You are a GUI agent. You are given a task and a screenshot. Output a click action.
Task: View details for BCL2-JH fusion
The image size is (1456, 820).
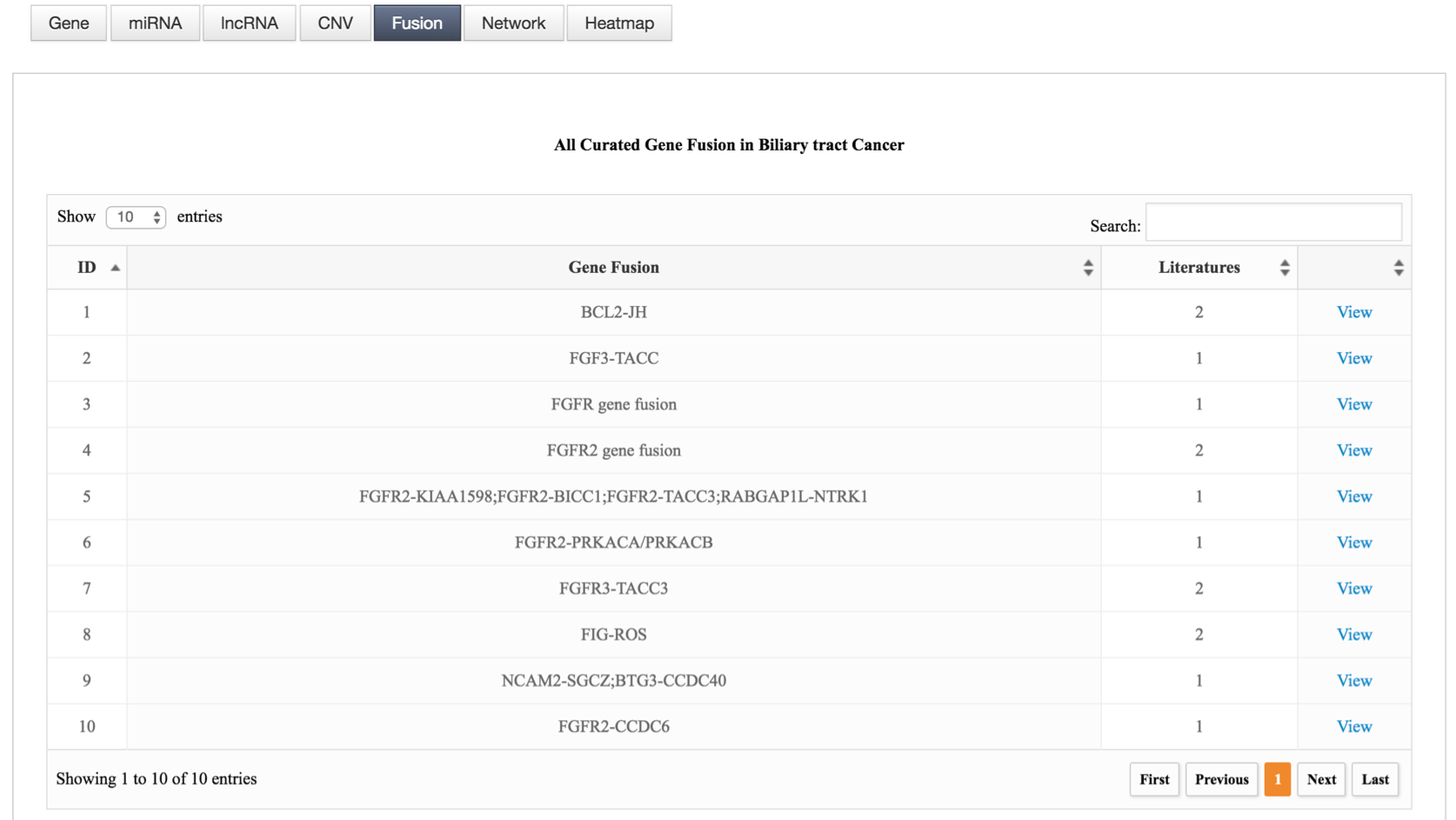point(1353,312)
